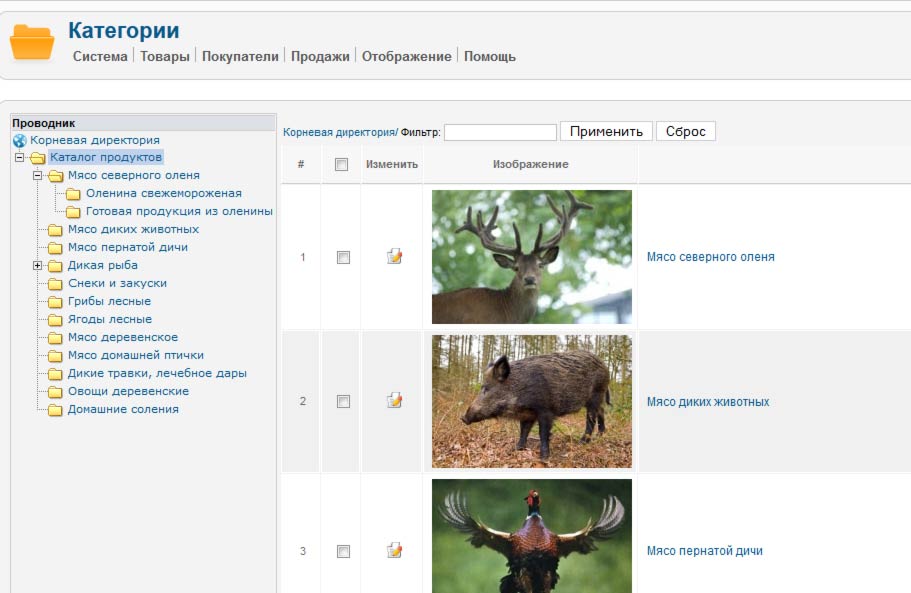This screenshot has height=593, width=911.
Task: Open edit icon for Мясо северного оленя row
Action: tap(394, 256)
